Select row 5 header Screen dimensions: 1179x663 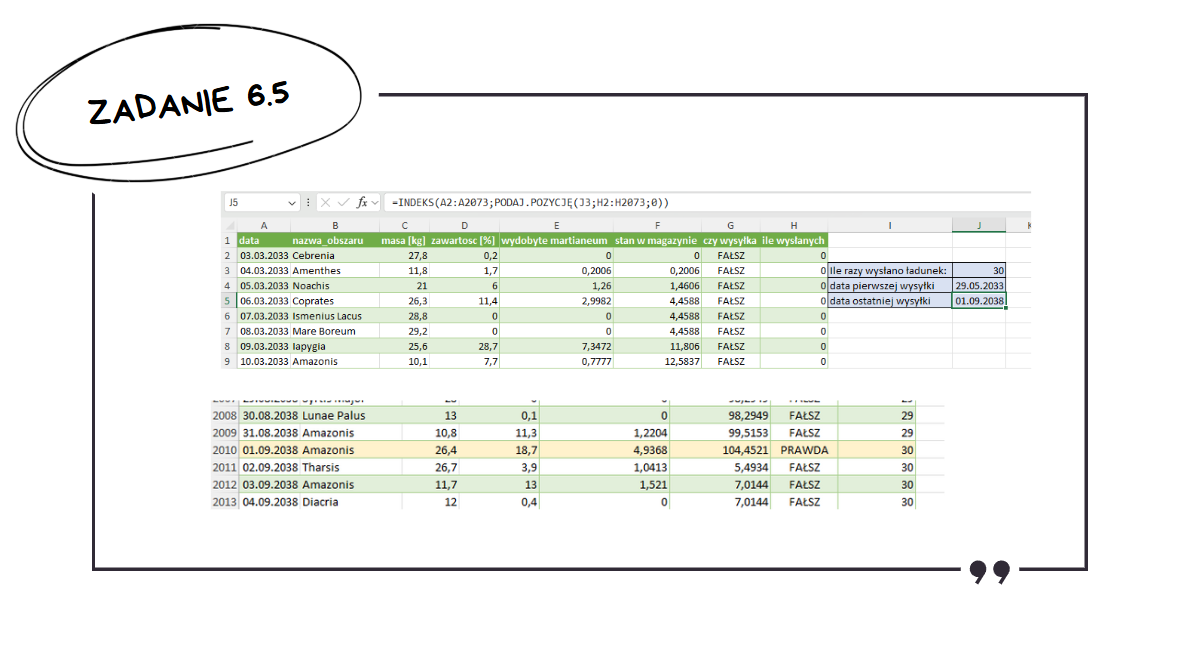point(228,301)
